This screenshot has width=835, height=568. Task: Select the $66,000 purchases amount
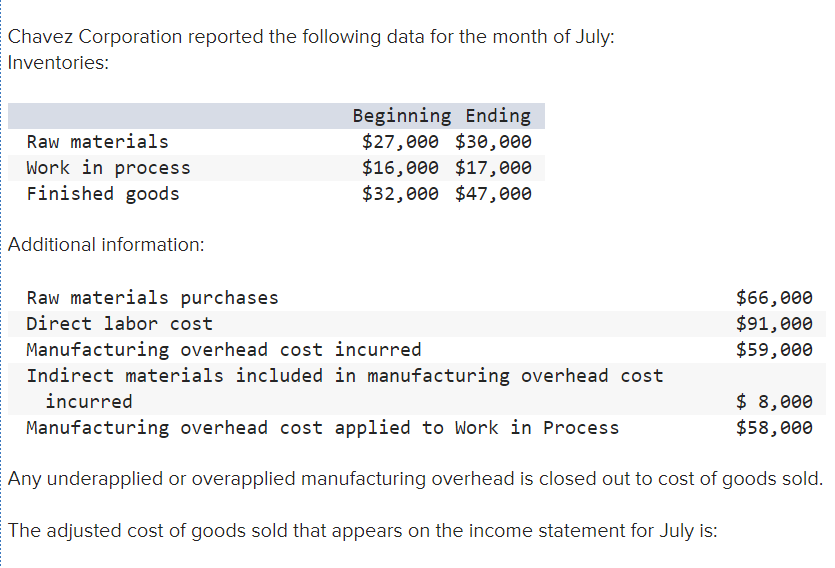[x=774, y=298]
